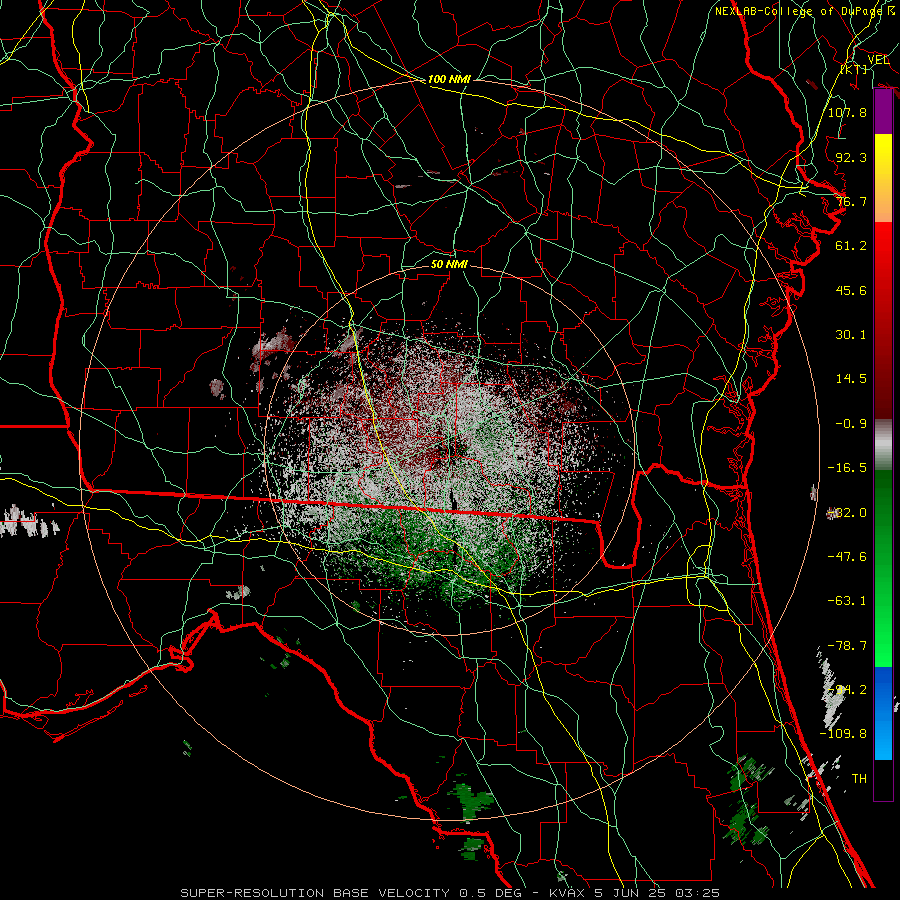Click the 61.2 legend value

tap(851, 246)
